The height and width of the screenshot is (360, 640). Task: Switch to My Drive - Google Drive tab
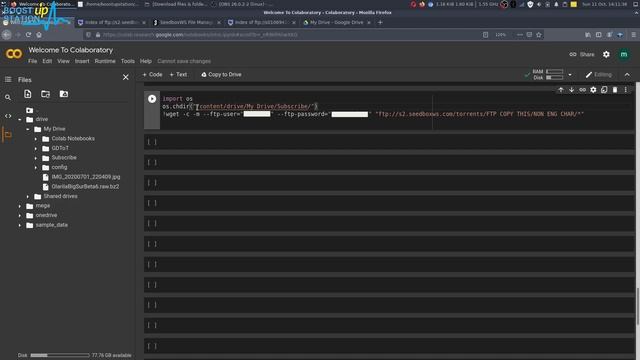click(336, 22)
